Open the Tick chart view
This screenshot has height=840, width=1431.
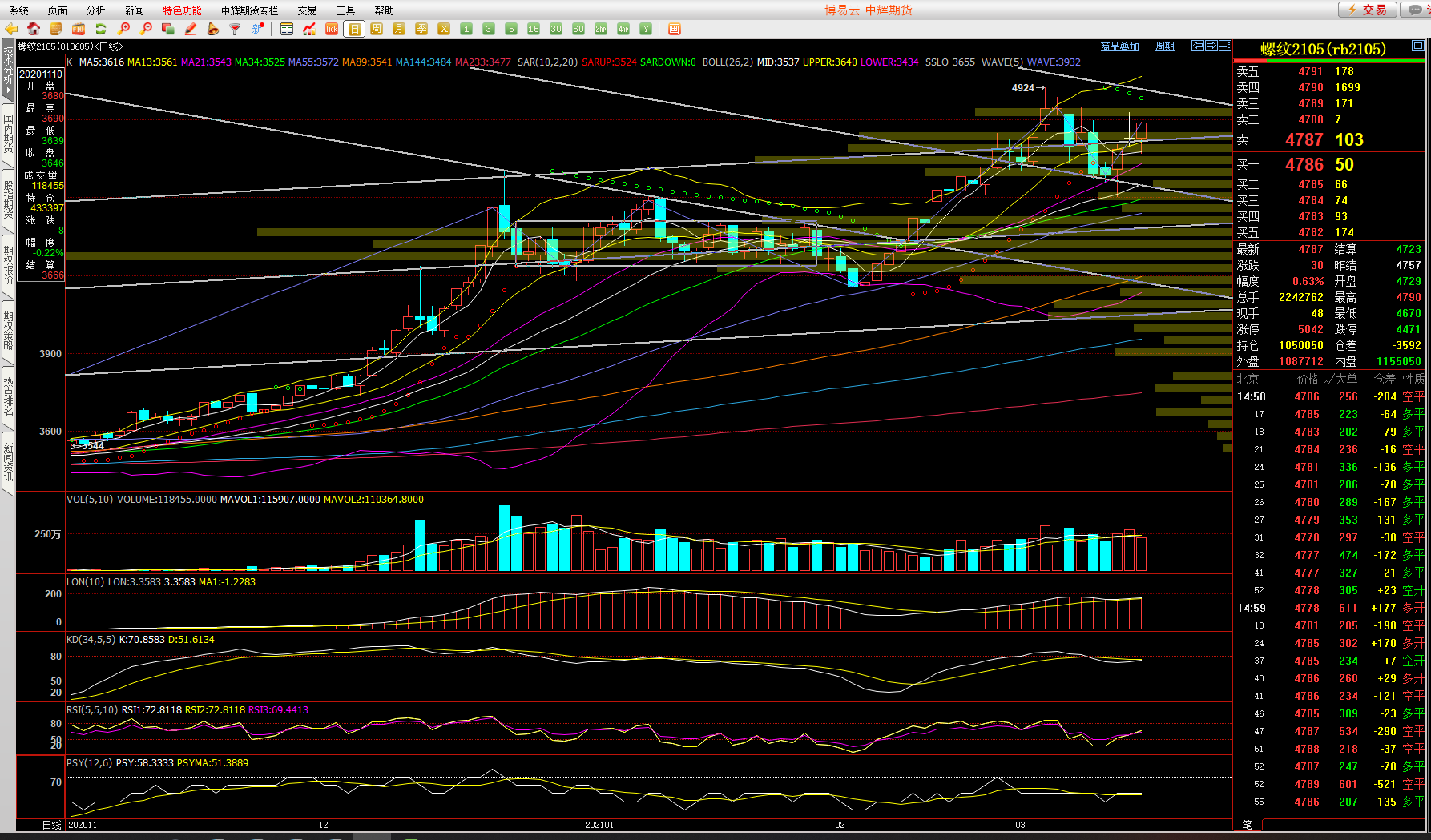pyautogui.click(x=332, y=29)
